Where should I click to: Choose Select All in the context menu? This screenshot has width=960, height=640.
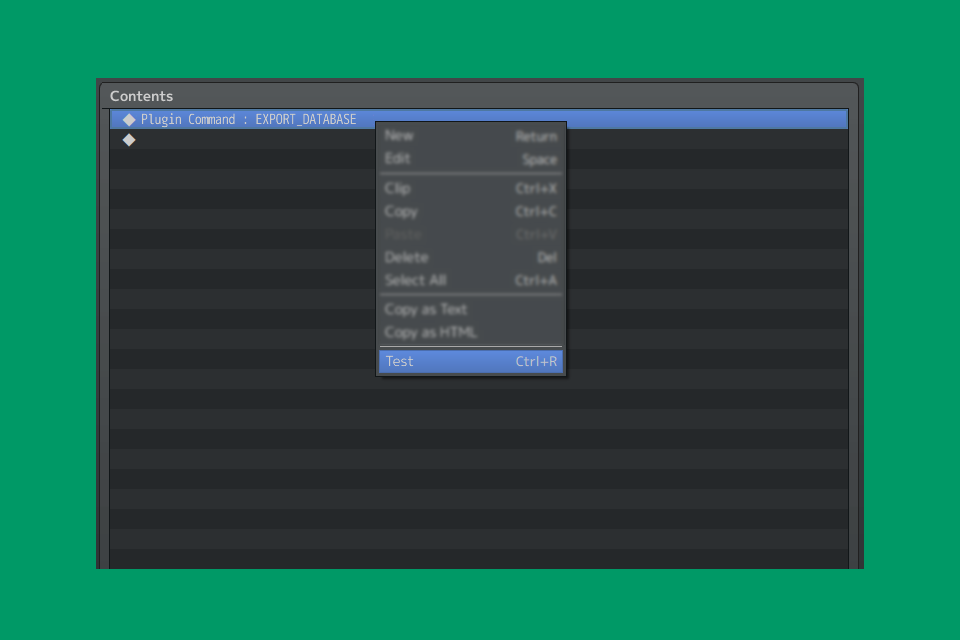pyautogui.click(x=470, y=280)
